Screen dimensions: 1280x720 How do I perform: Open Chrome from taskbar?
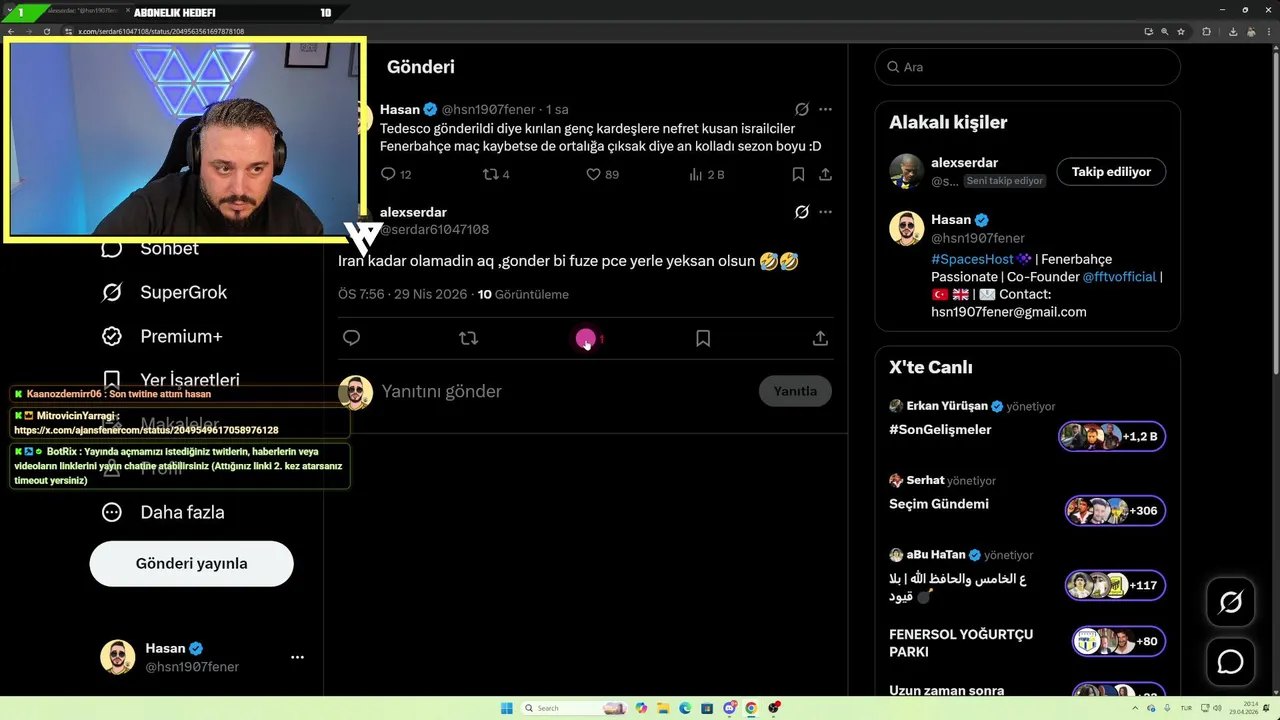[751, 708]
